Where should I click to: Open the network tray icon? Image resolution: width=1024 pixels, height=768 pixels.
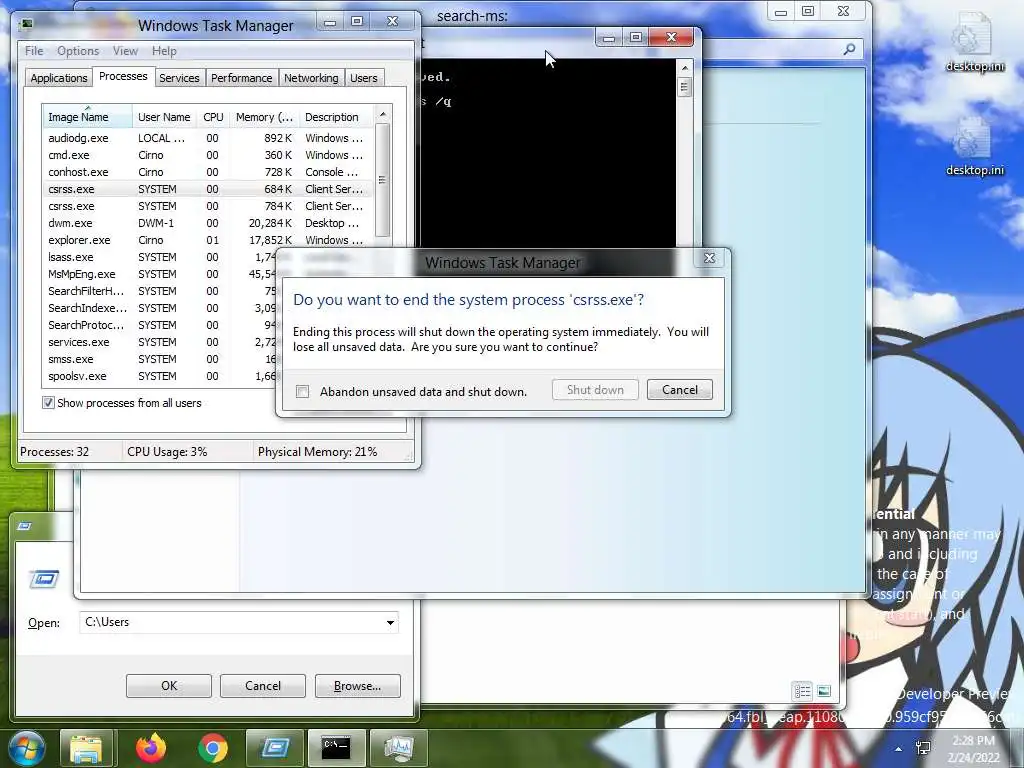tap(923, 748)
